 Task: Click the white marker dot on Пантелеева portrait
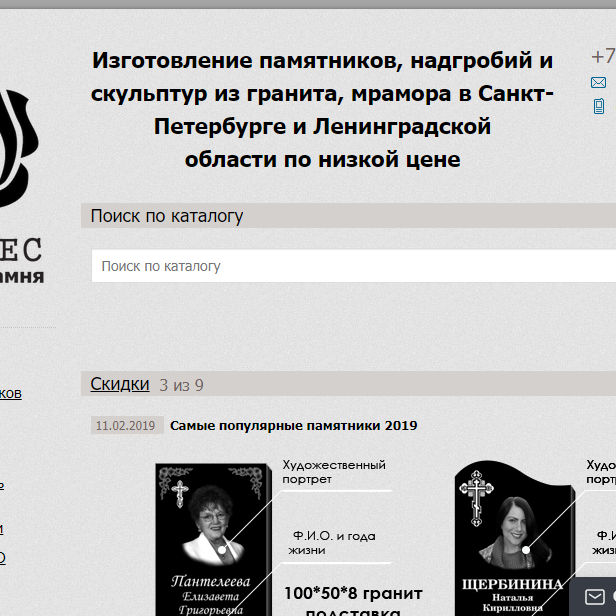coord(221,546)
